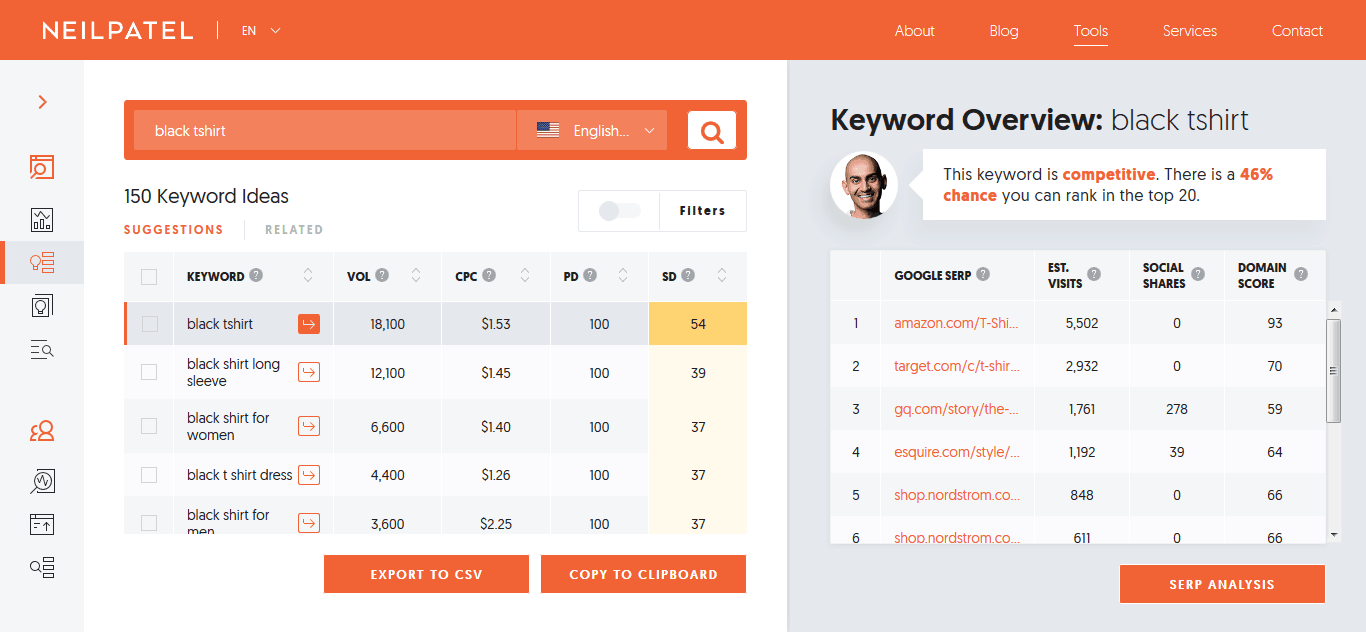Open the overview magnifier icon in sidebar
The height and width of the screenshot is (632, 1366).
point(42,167)
